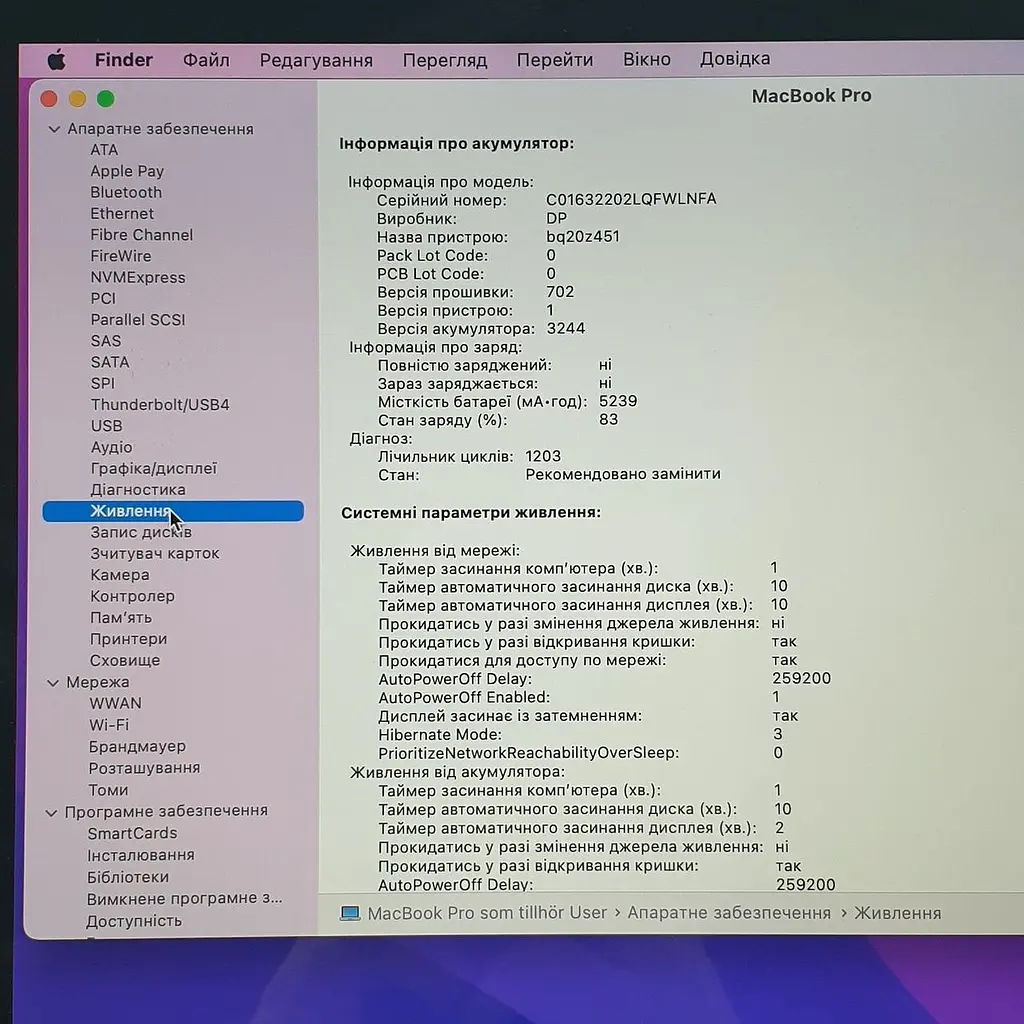Image resolution: width=1024 pixels, height=1024 pixels.
Task: Open the Довідка menu
Action: (x=735, y=59)
